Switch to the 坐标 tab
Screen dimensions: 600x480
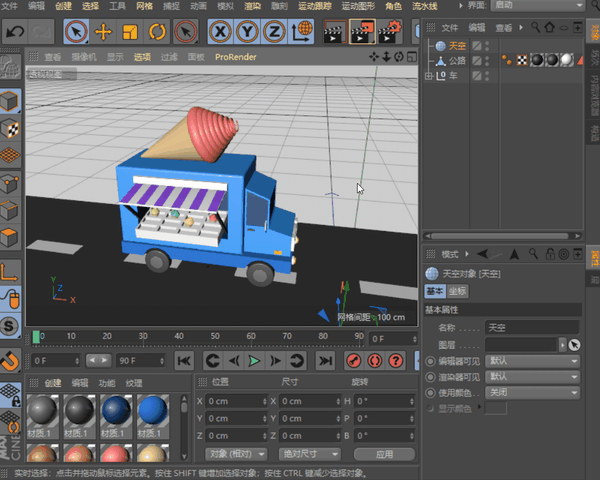(456, 291)
